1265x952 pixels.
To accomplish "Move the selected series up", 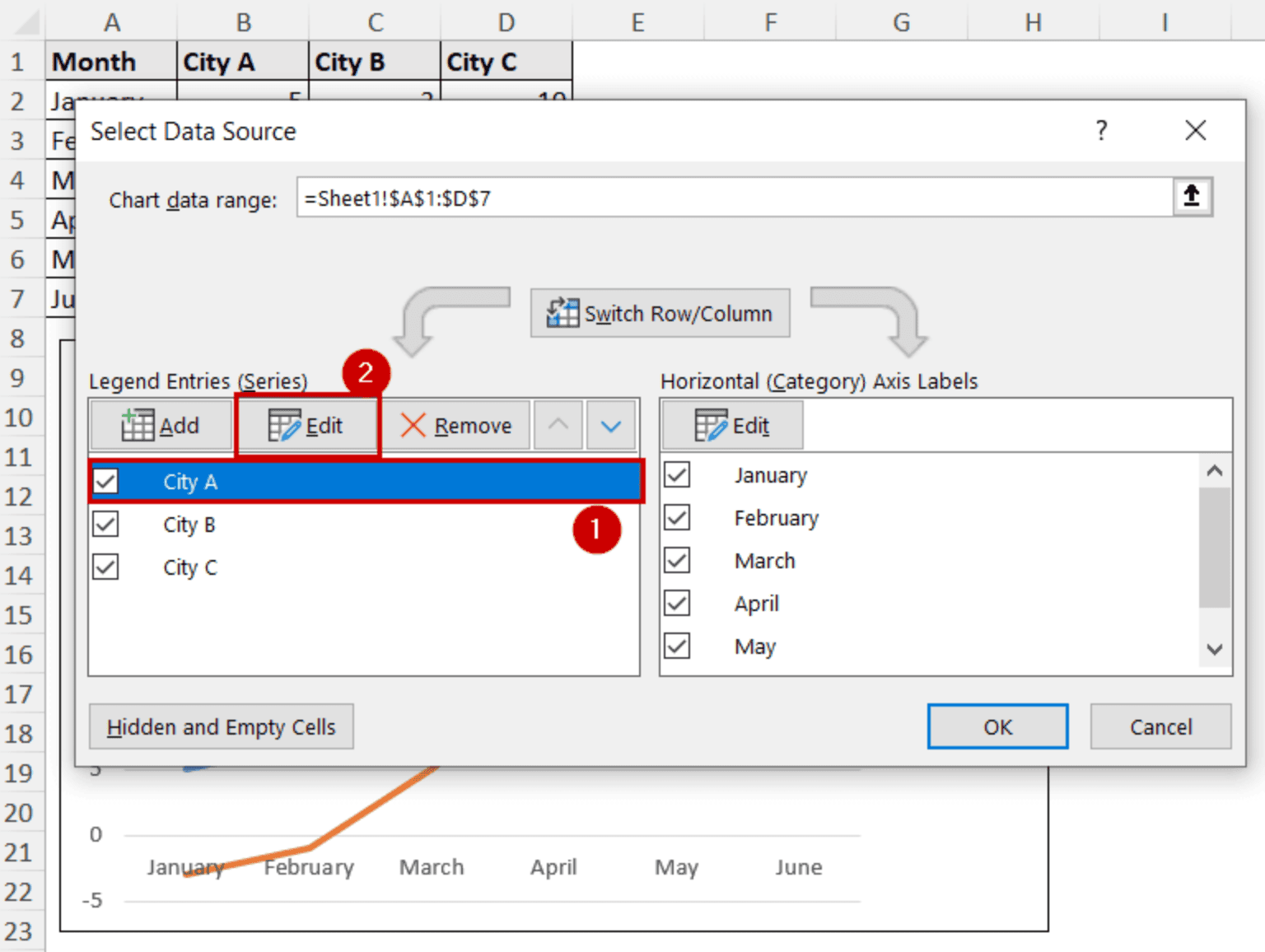I will pos(558,425).
